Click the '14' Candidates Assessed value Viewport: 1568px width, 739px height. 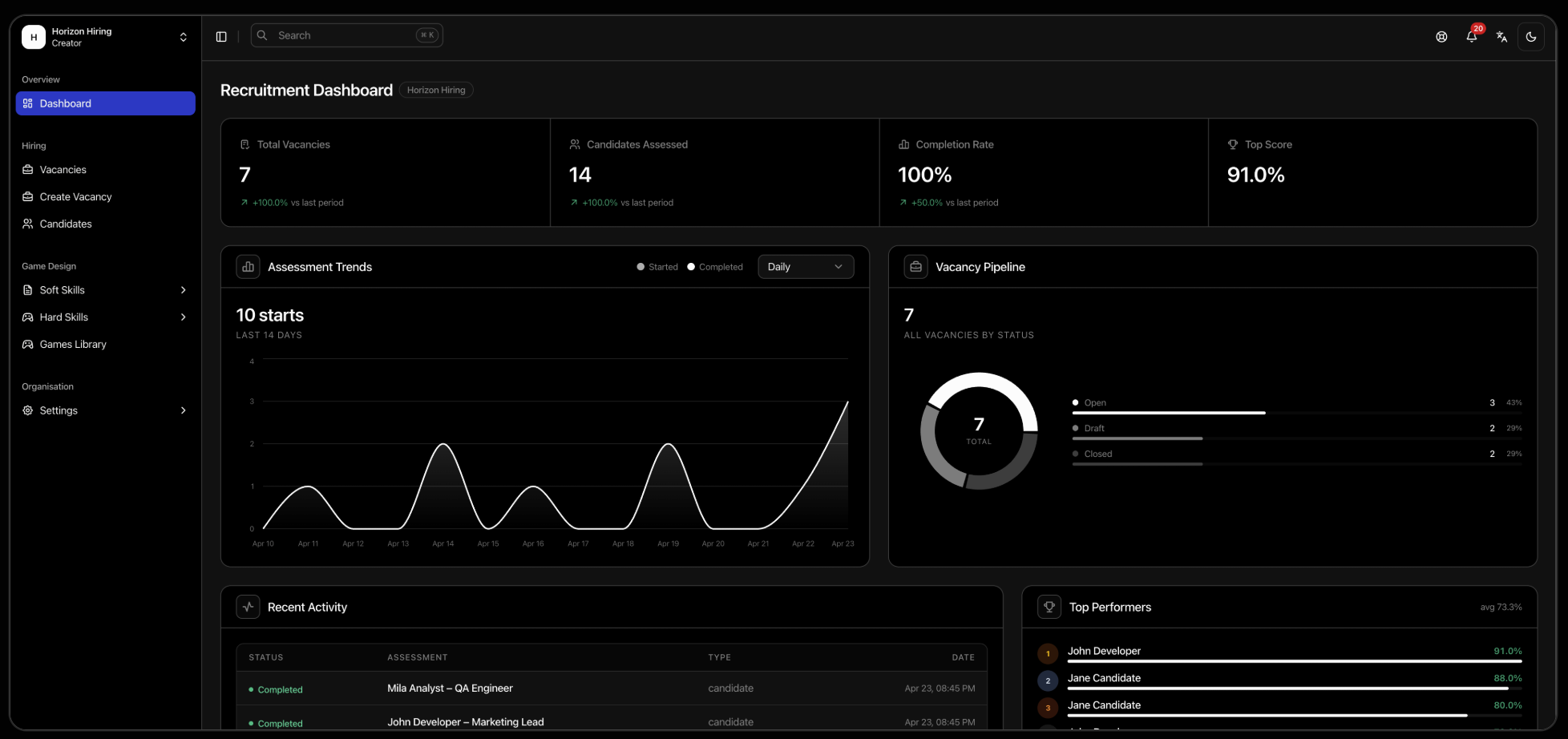click(580, 175)
